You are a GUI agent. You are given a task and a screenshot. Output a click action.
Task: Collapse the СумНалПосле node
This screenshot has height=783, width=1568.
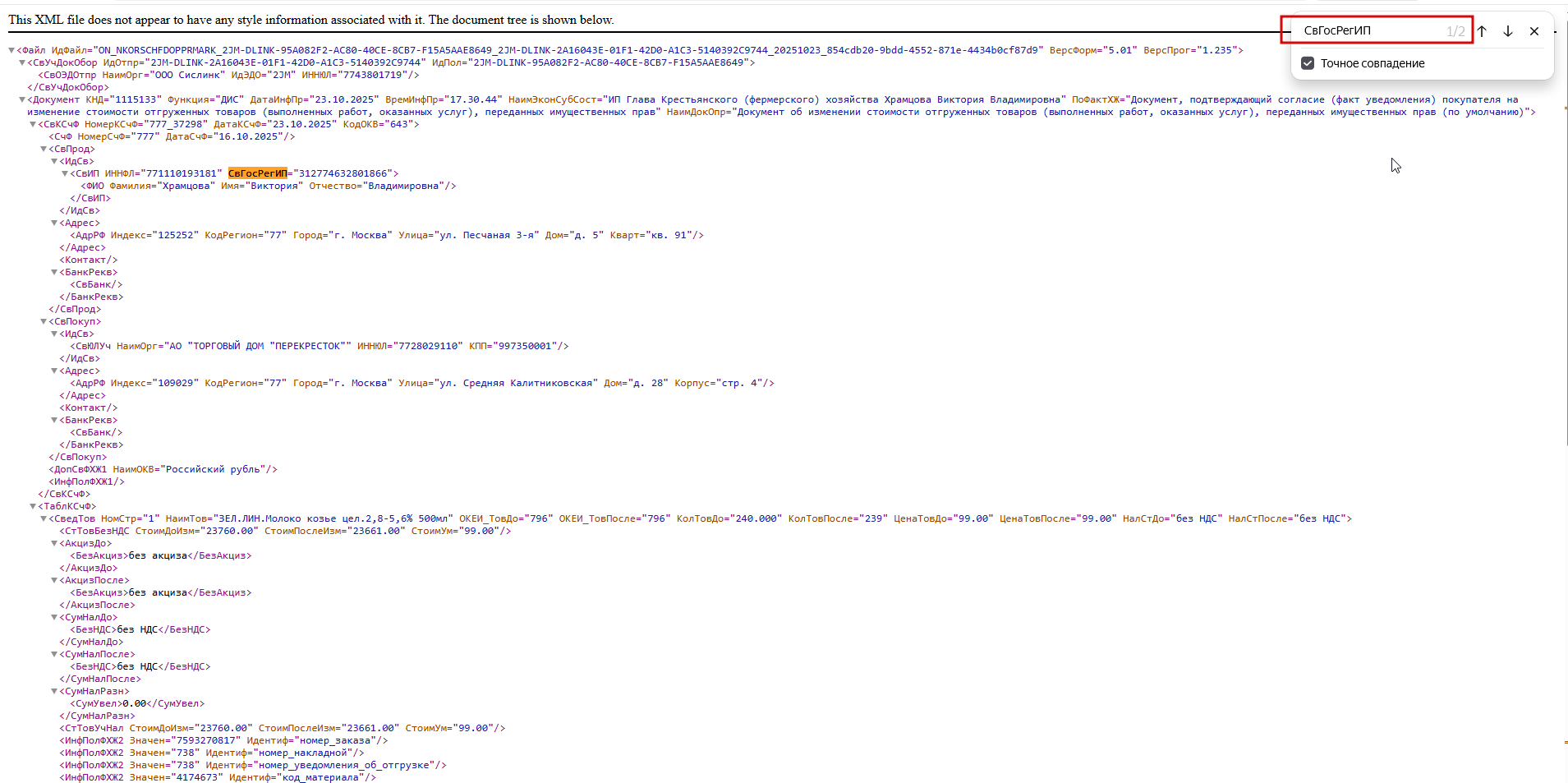pyautogui.click(x=54, y=654)
